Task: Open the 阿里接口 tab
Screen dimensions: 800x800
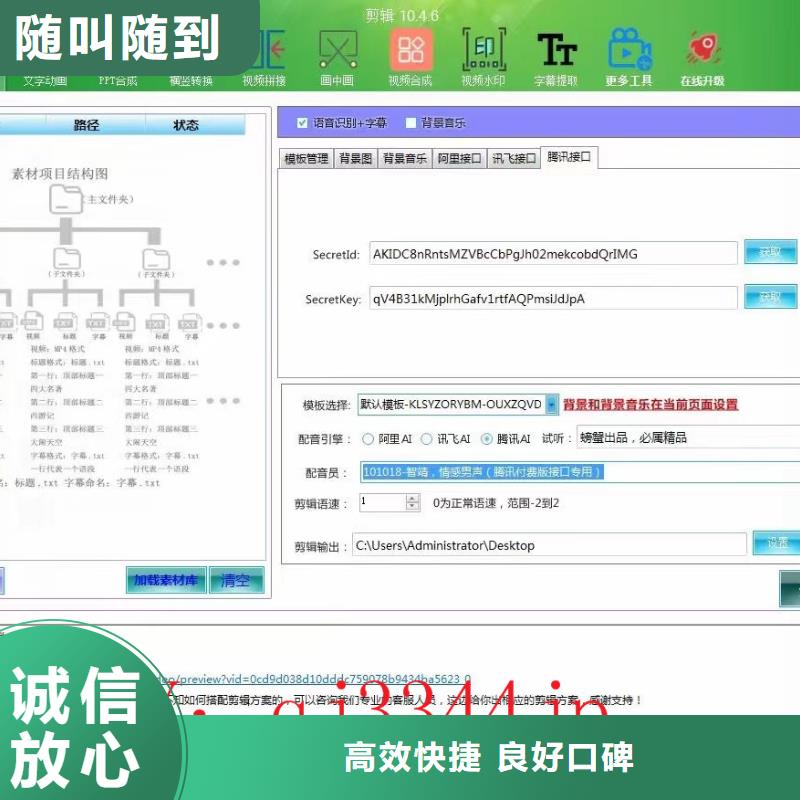Action: tap(459, 159)
